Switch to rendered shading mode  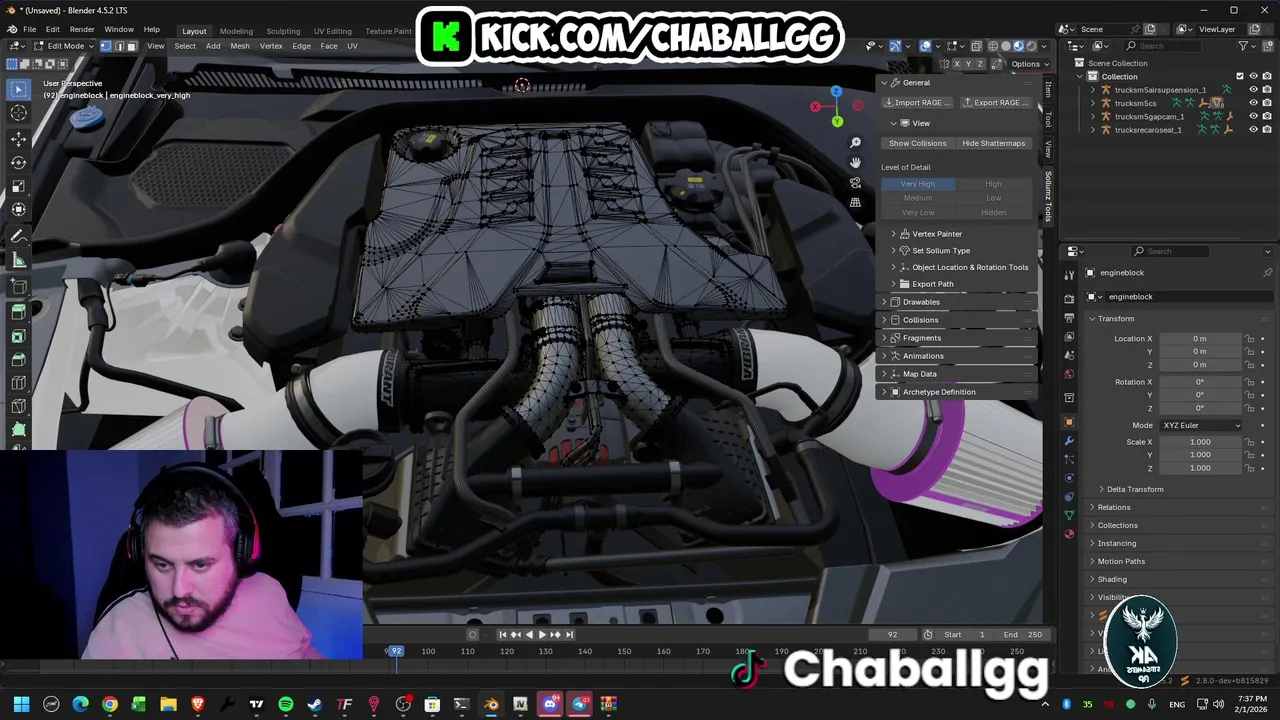point(1031,46)
